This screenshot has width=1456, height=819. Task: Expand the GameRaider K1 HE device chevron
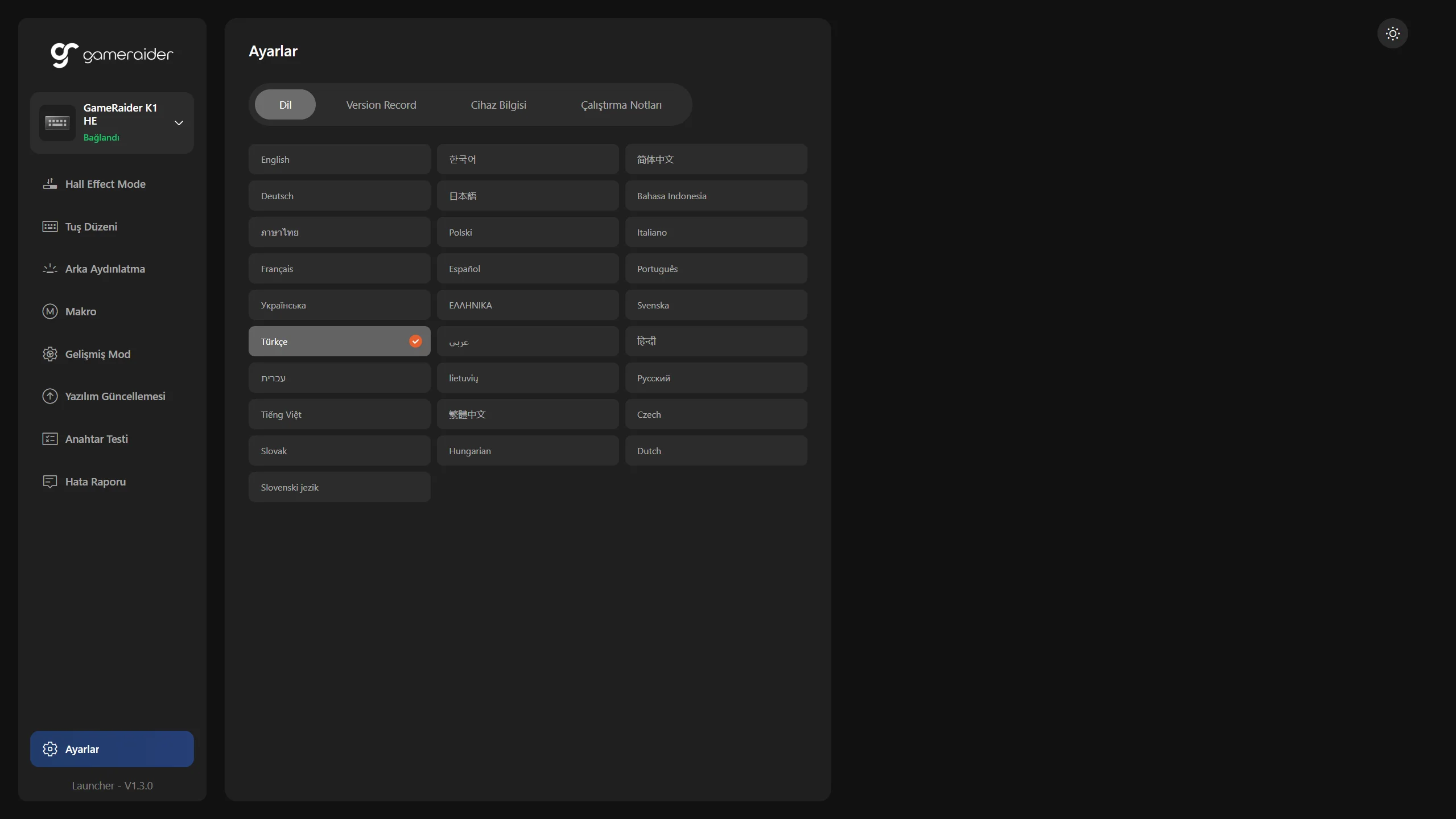pos(179,123)
